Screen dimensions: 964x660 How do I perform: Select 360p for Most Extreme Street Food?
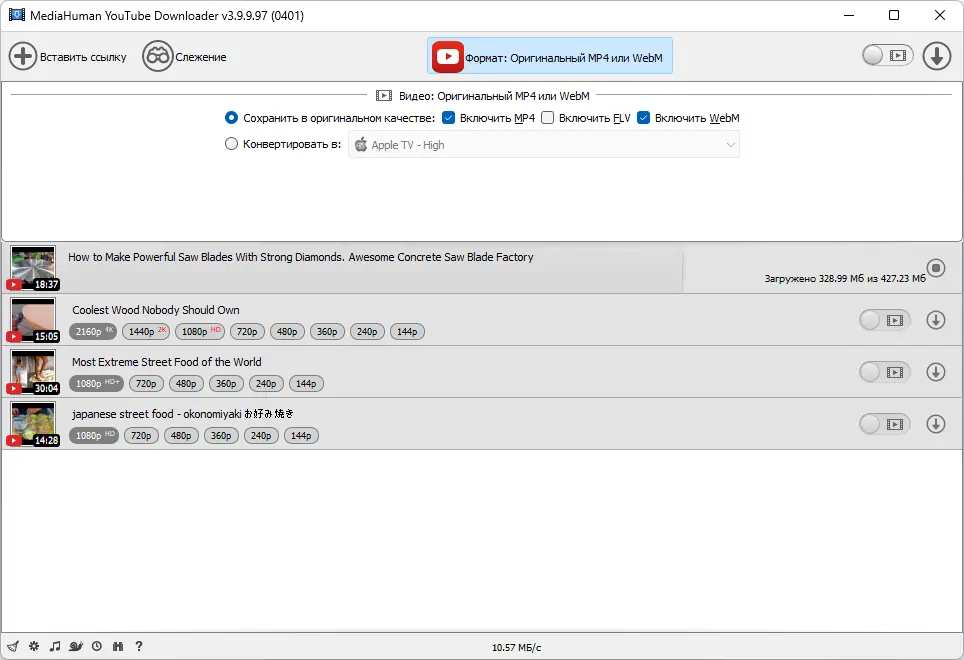(226, 383)
